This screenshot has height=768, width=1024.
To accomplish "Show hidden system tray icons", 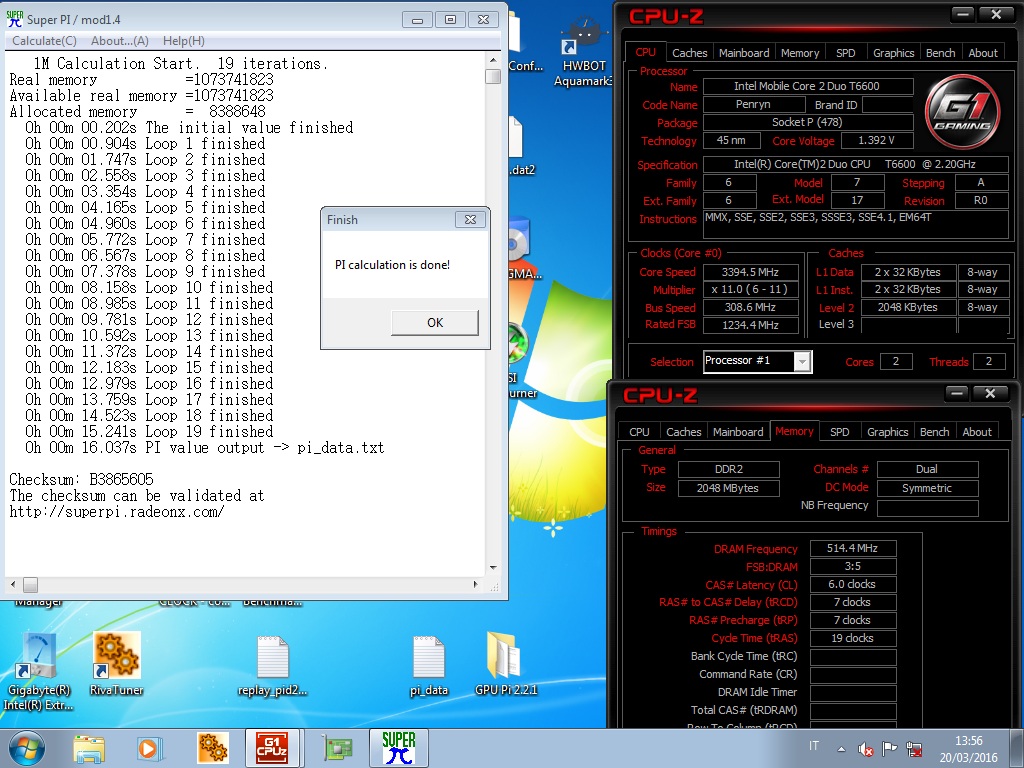I will coord(841,750).
